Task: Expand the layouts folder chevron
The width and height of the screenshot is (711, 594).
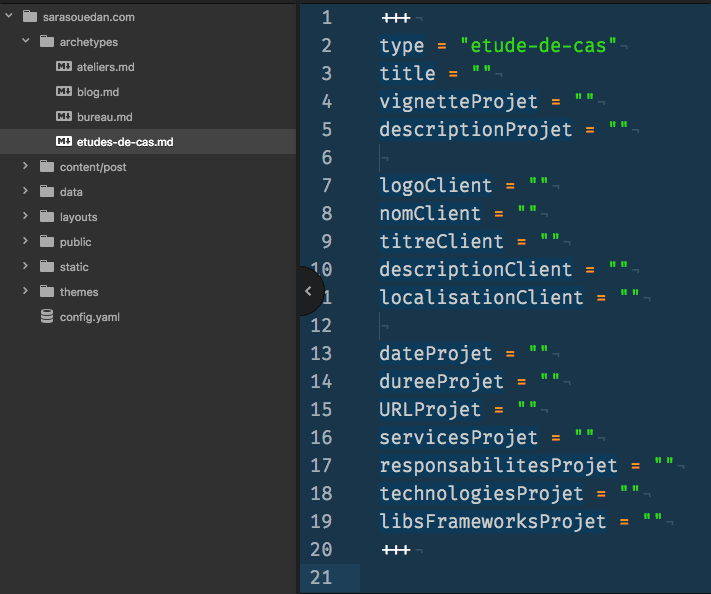Action: 26,217
